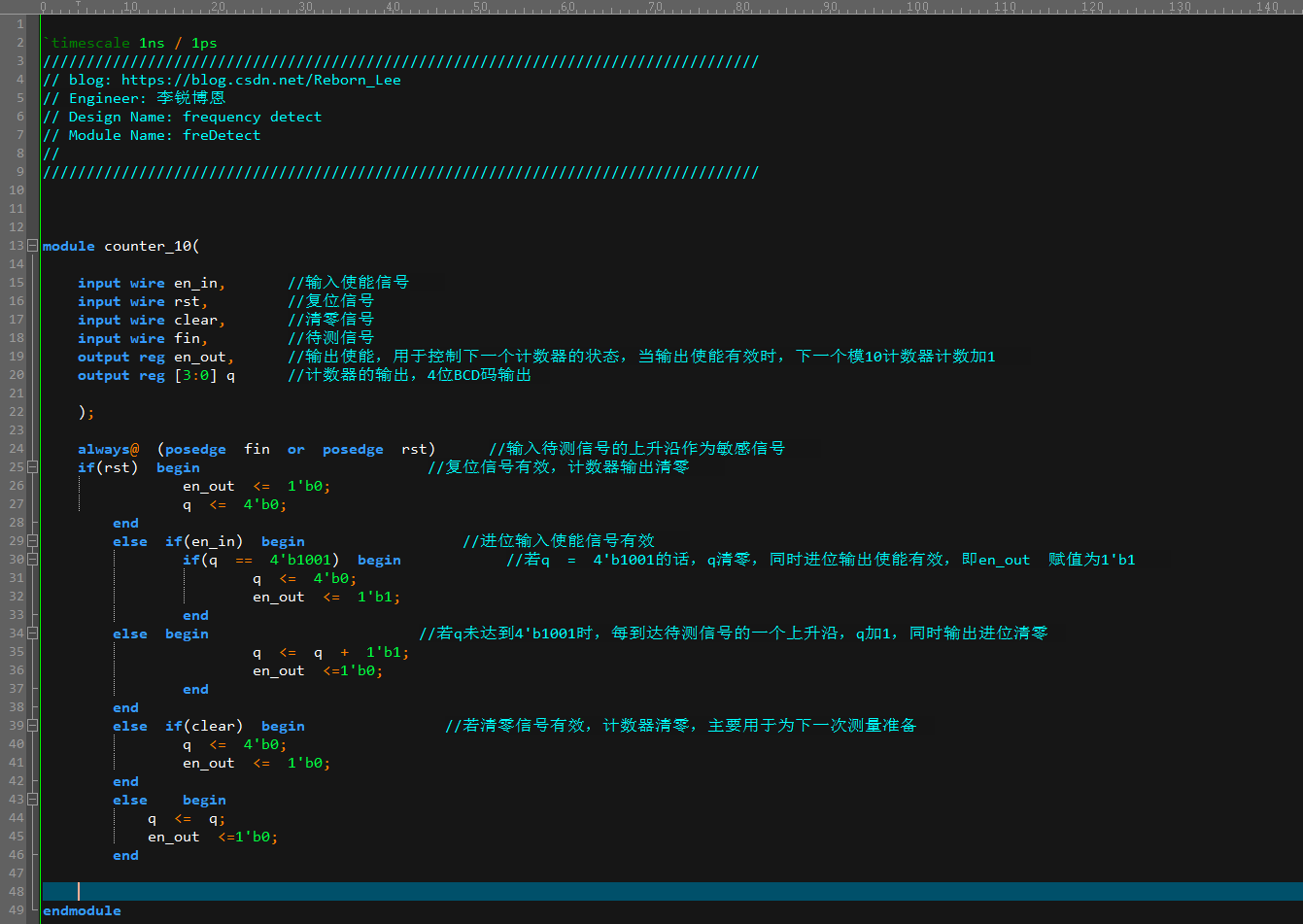Click the statement q <= q + 1'b1;
This screenshot has height=924, width=1303.
click(330, 652)
